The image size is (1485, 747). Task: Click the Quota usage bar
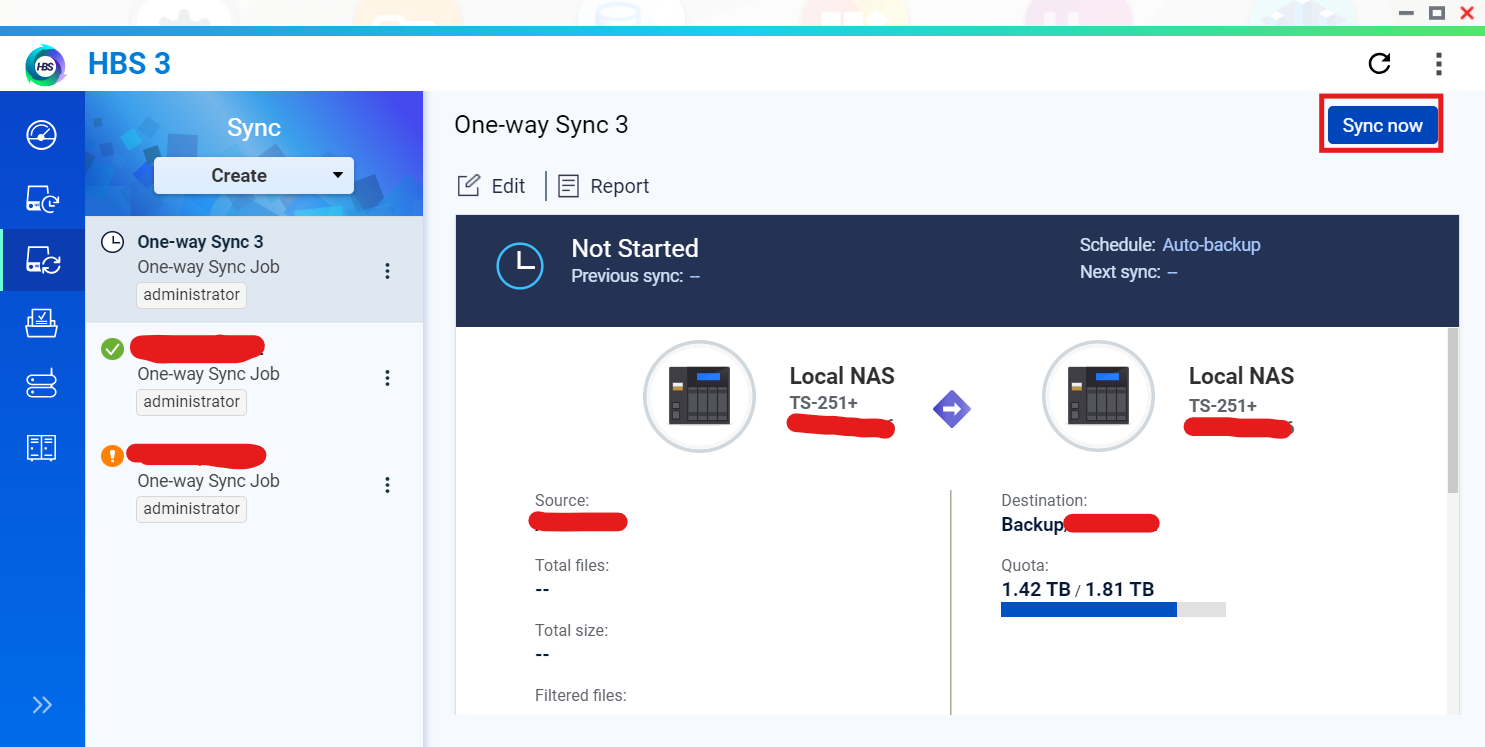[1113, 609]
